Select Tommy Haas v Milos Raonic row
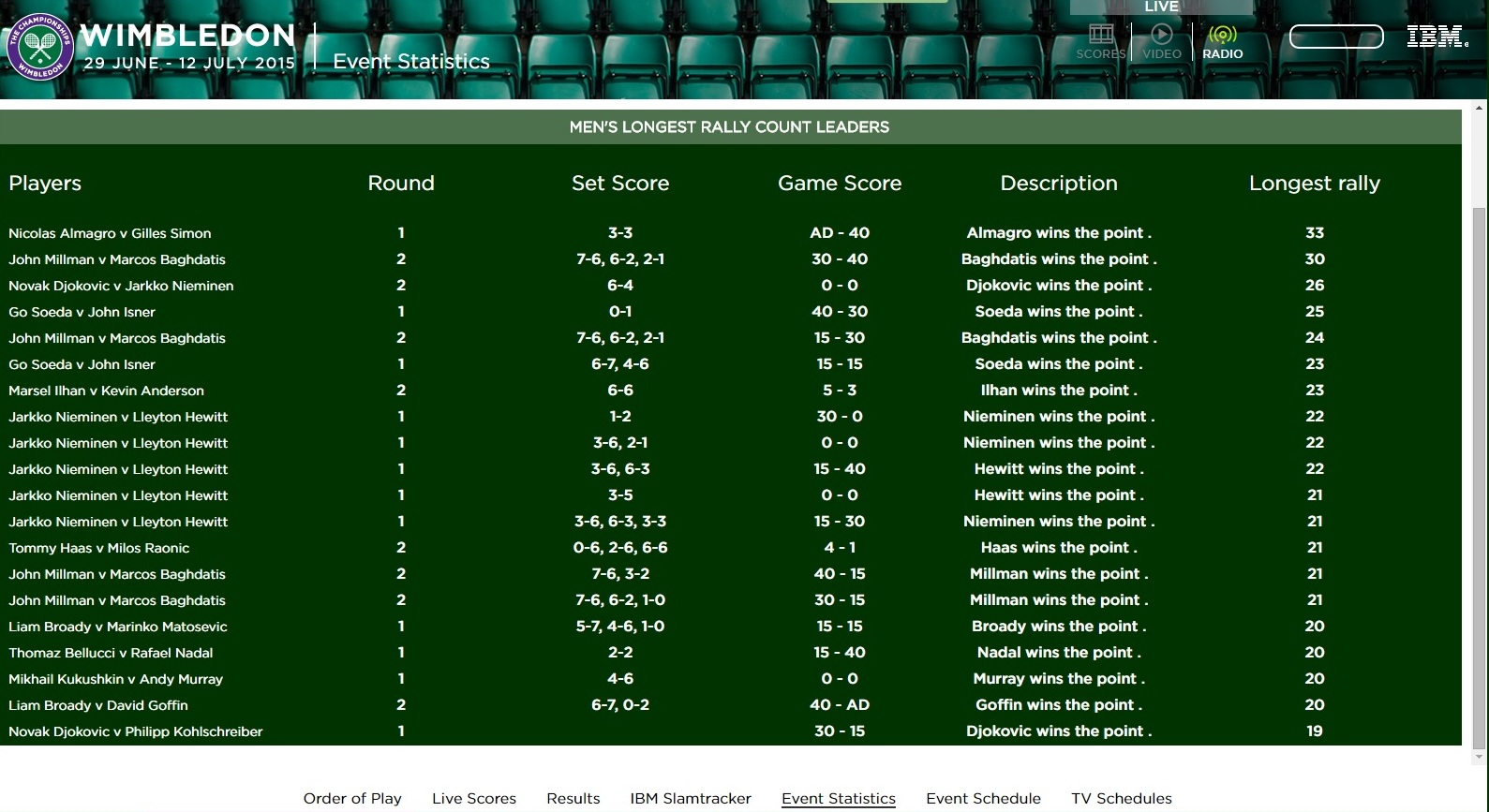The height and width of the screenshot is (812, 1489). [x=731, y=548]
